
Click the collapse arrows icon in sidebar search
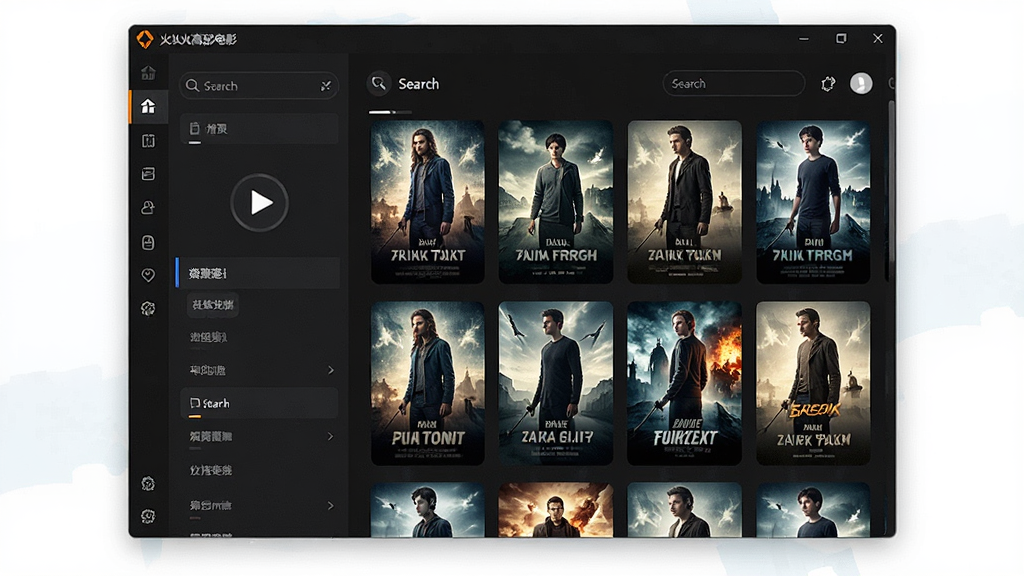click(x=326, y=86)
